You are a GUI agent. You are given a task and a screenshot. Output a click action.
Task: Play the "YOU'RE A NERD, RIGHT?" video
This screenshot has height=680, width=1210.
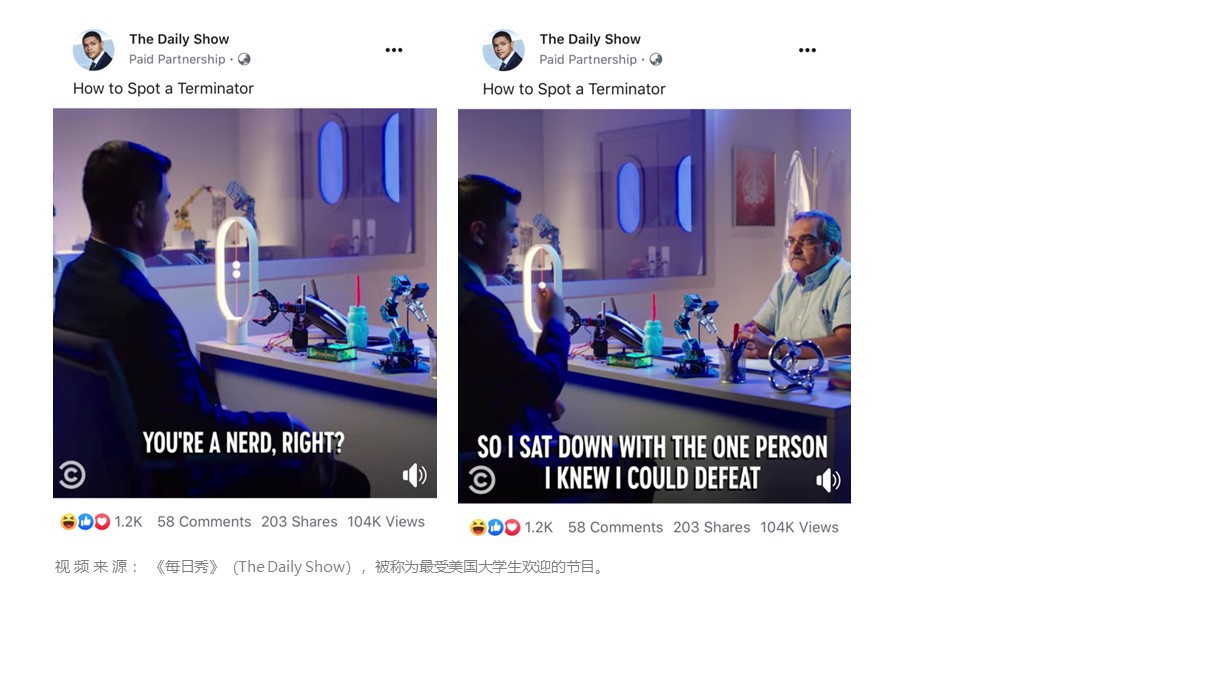click(x=245, y=302)
